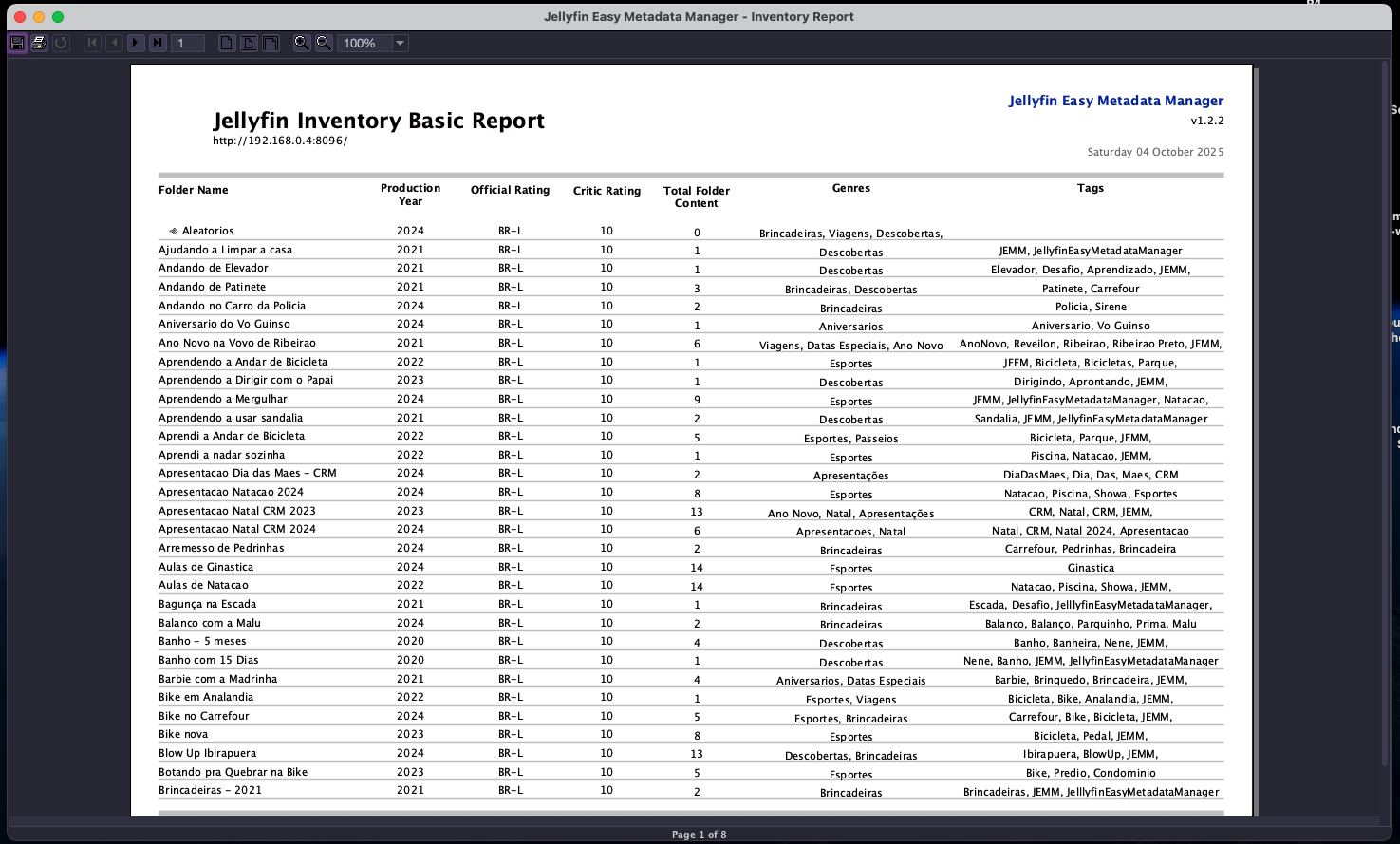The image size is (1400, 844).
Task: Click the Print report icon
Action: [x=39, y=43]
